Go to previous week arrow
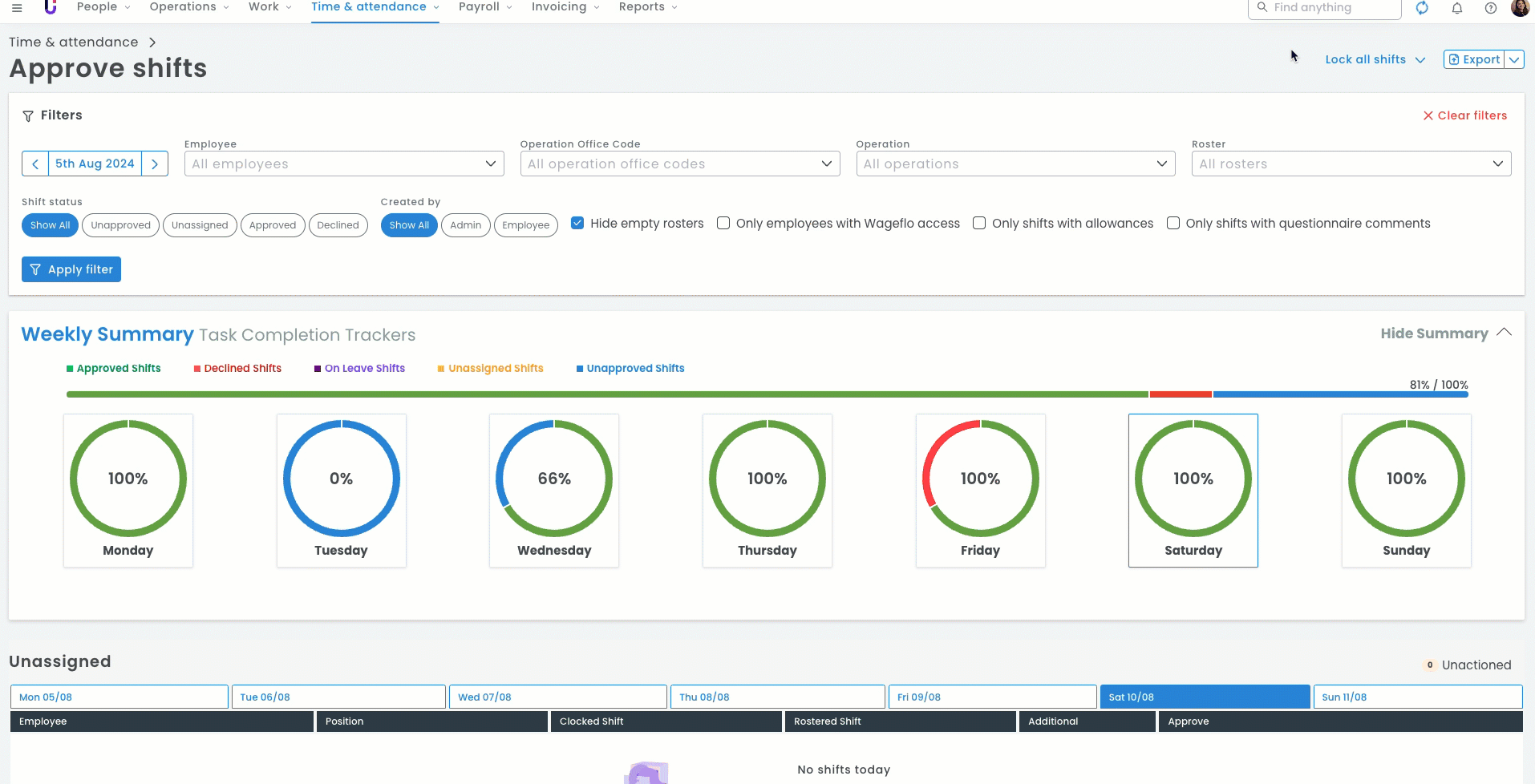This screenshot has height=784, width=1535. (35, 164)
